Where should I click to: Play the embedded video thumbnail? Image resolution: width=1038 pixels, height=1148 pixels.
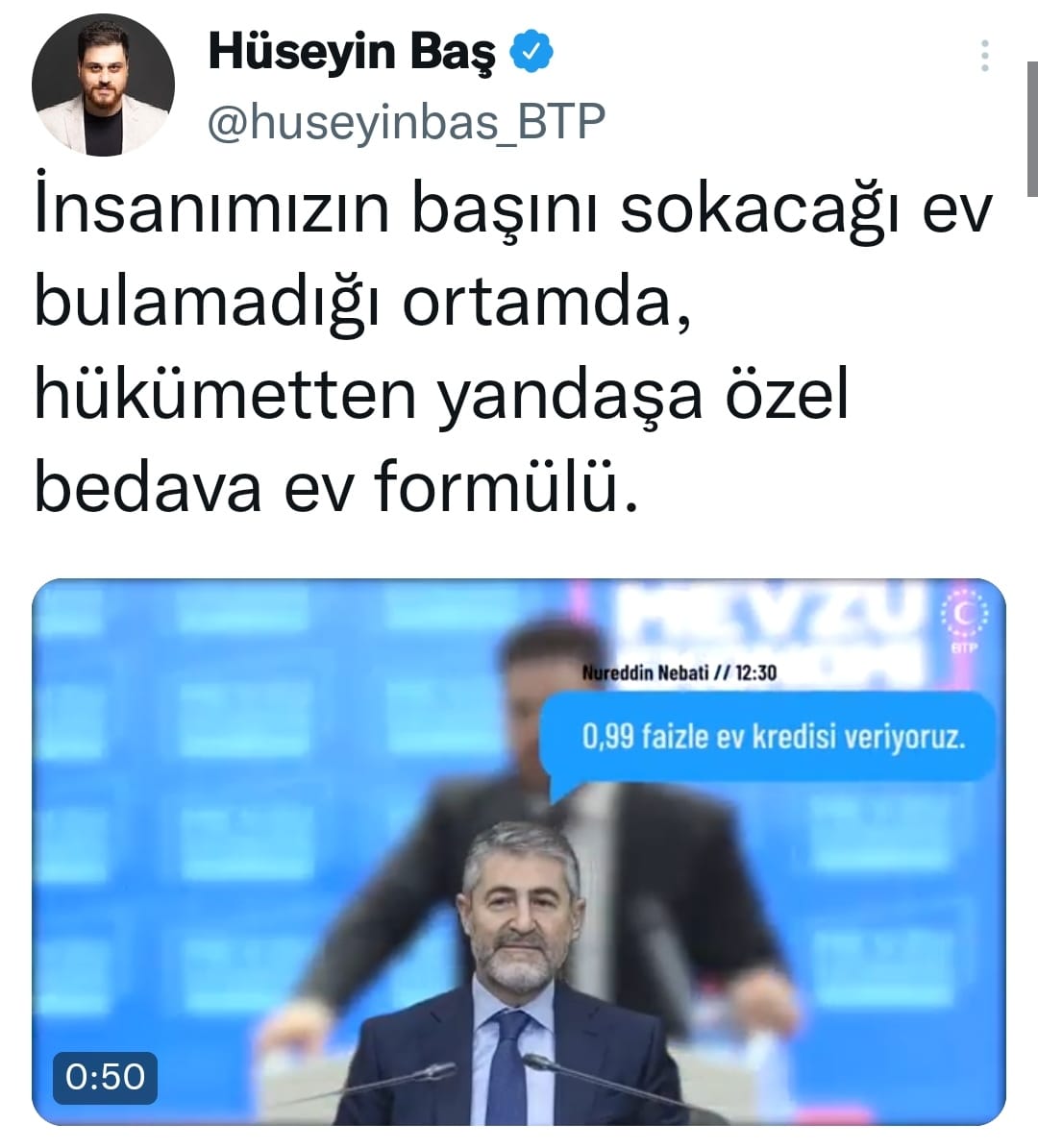[x=519, y=852]
